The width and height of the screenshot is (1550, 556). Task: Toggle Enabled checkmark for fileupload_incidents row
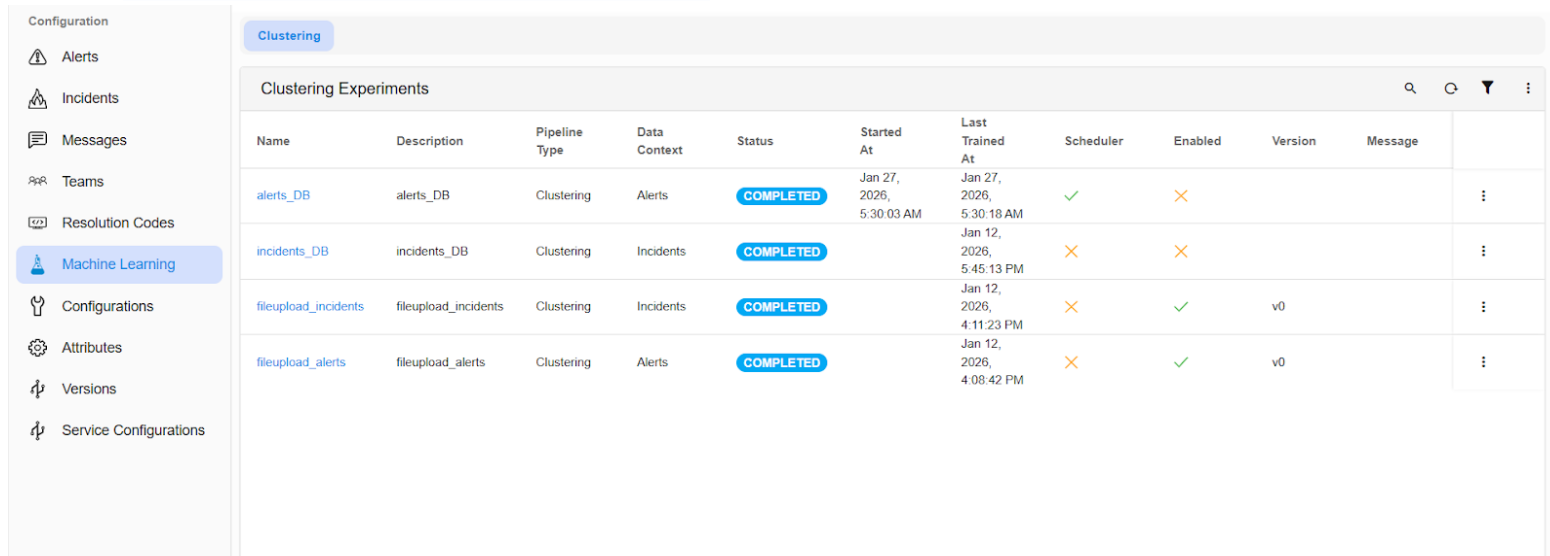click(1180, 307)
